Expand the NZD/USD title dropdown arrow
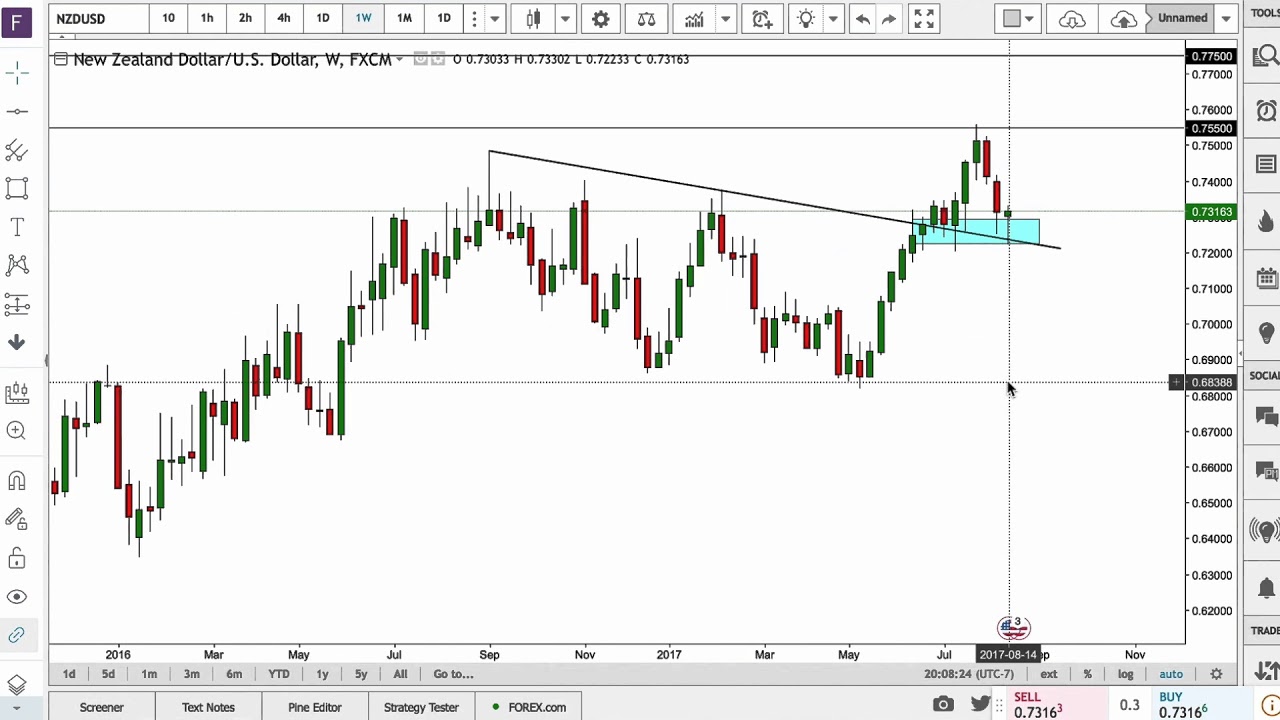The image size is (1280, 720). point(399,60)
